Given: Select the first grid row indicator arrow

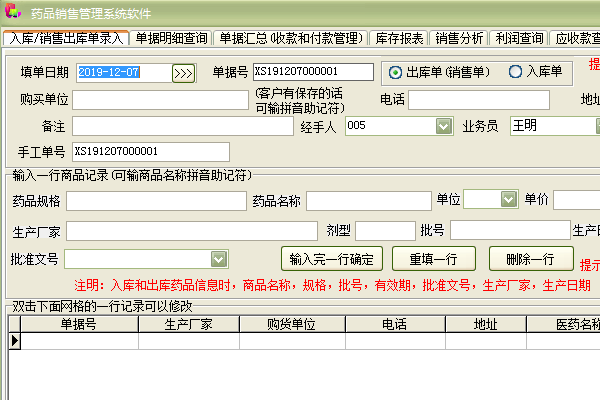Looking at the screenshot, I should pos(14,340).
